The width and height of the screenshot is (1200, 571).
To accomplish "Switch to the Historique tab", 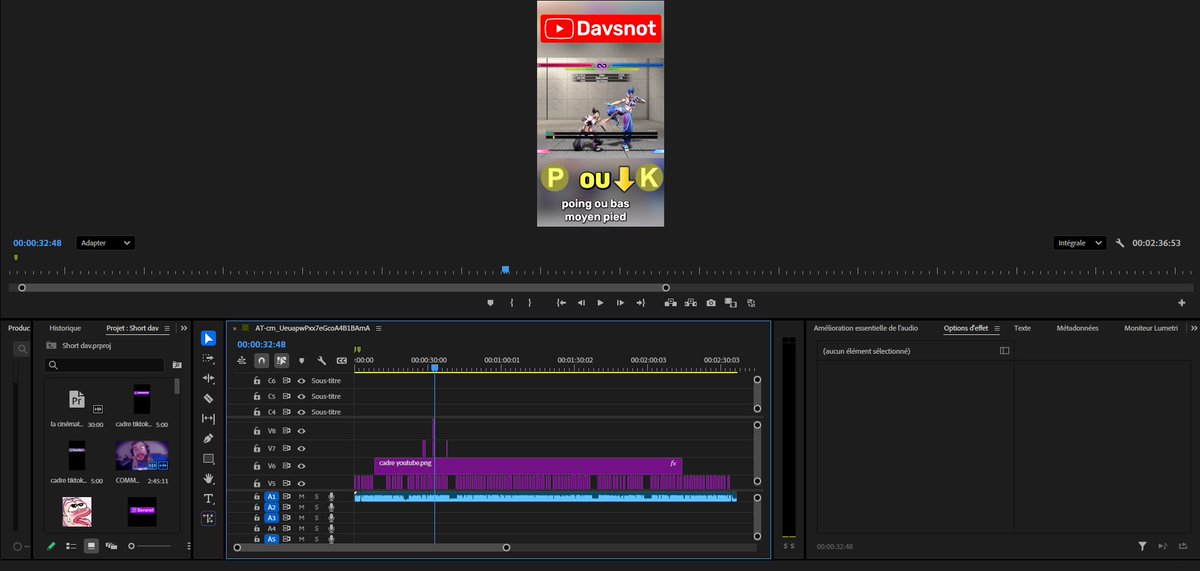I will coord(65,328).
